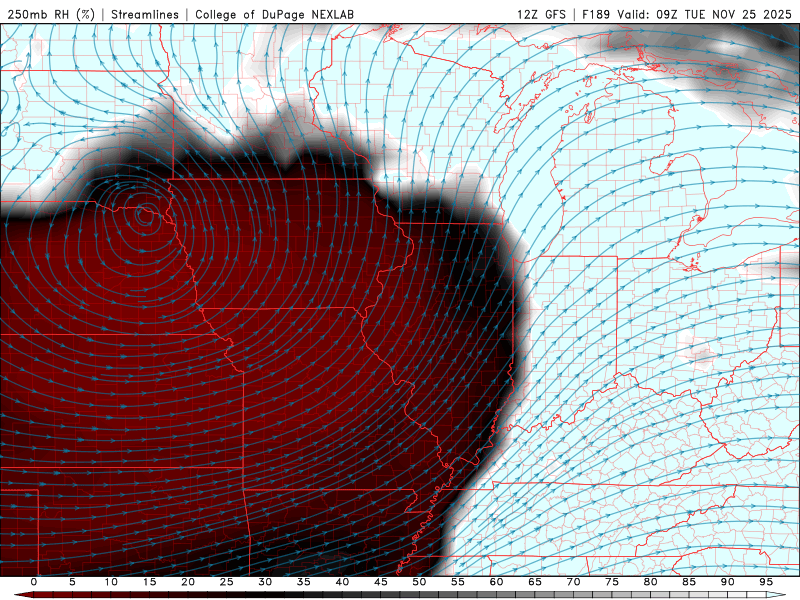800x600 pixels.
Task: Click the colorbar label "95"
Action: [766, 582]
